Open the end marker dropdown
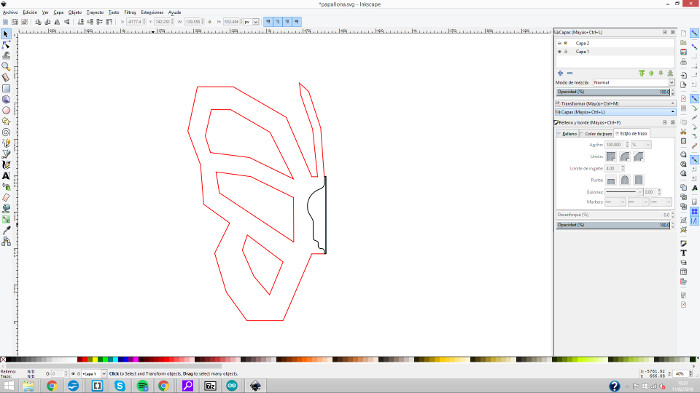This screenshot has height=393, width=700. (x=661, y=202)
